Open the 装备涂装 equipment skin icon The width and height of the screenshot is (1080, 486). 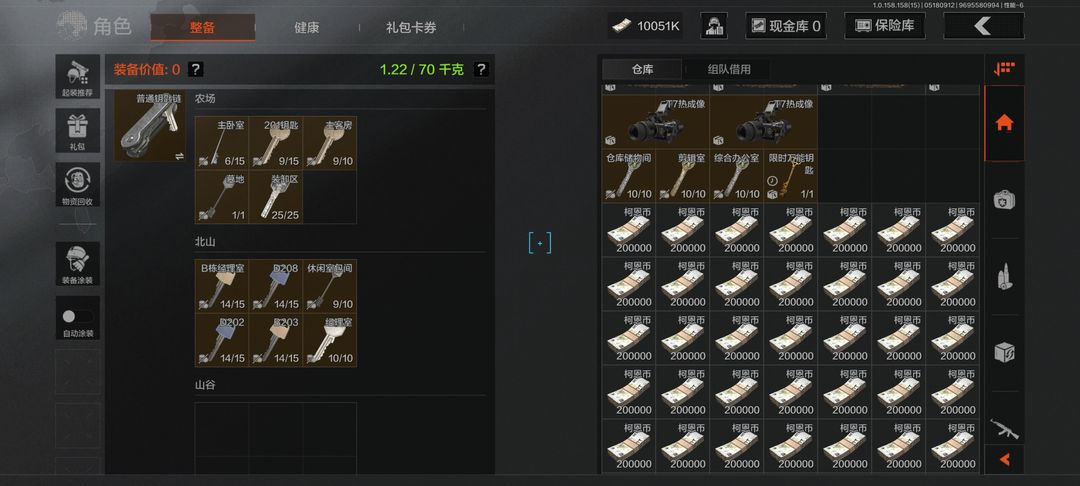coord(78,264)
